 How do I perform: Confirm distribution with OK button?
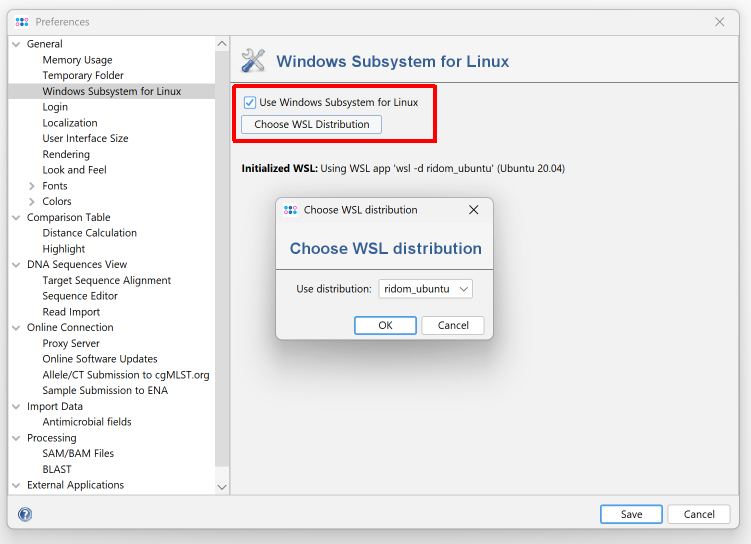tap(385, 325)
